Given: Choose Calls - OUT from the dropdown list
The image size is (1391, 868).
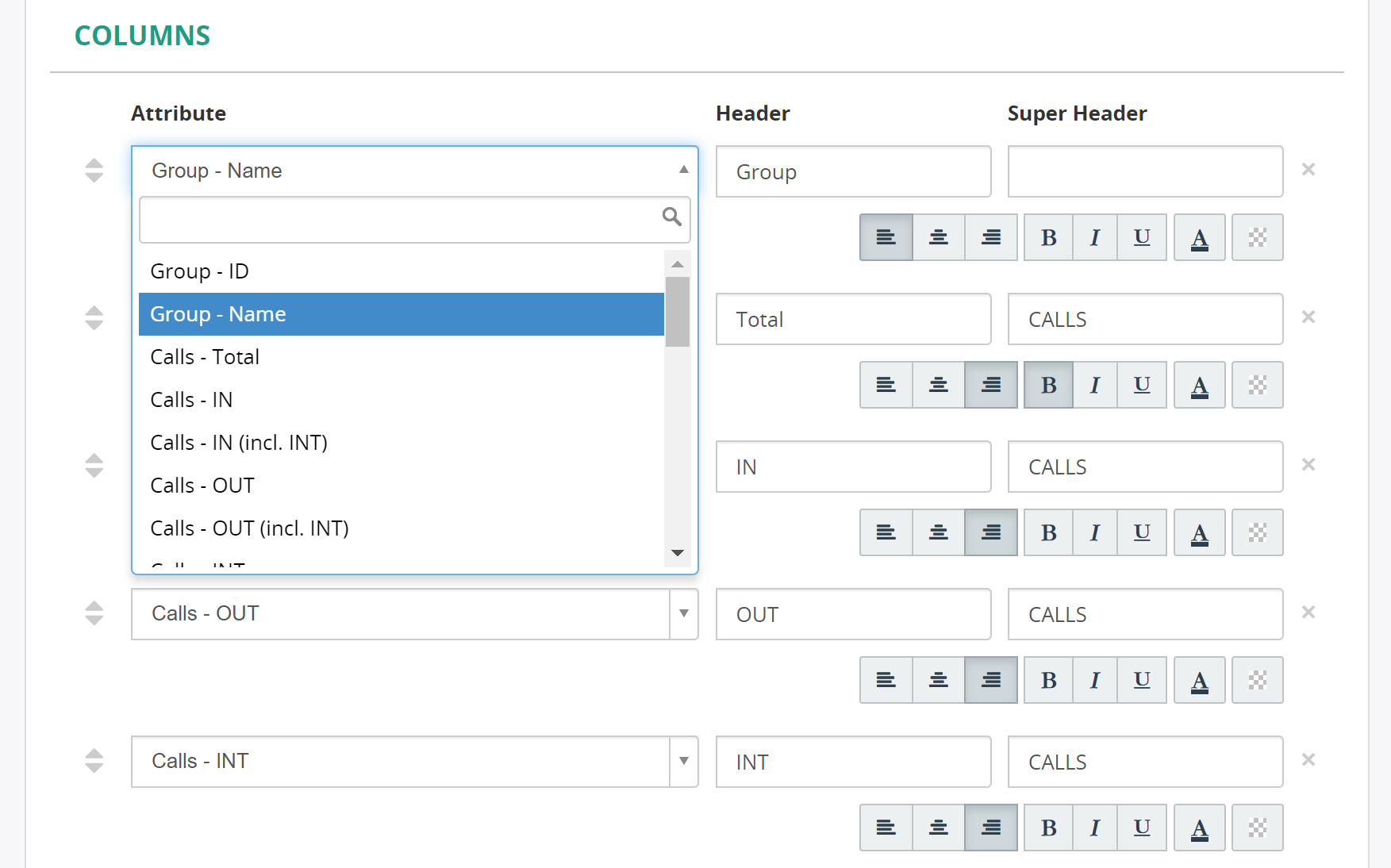Looking at the screenshot, I should pos(402,486).
